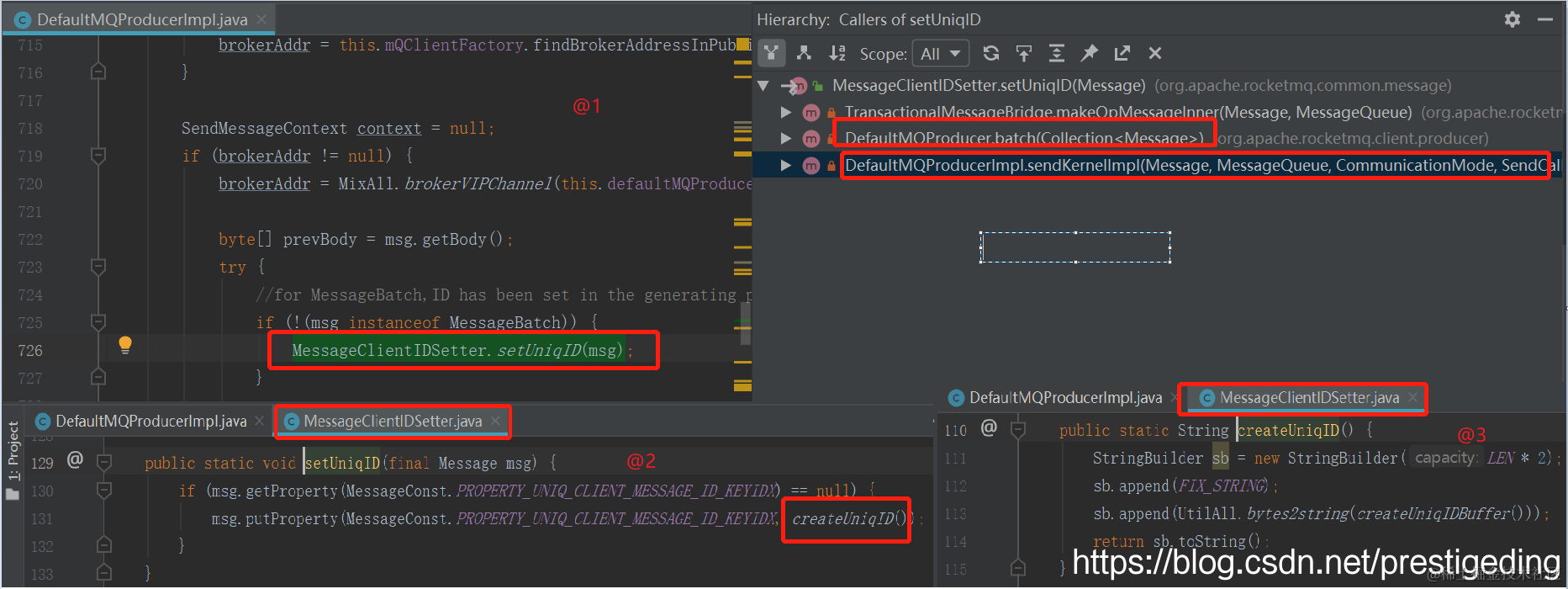The height and width of the screenshot is (589, 1568).
Task: Close DefaultMQProducerImpl.java tab in bottom-left editor
Action: (260, 421)
